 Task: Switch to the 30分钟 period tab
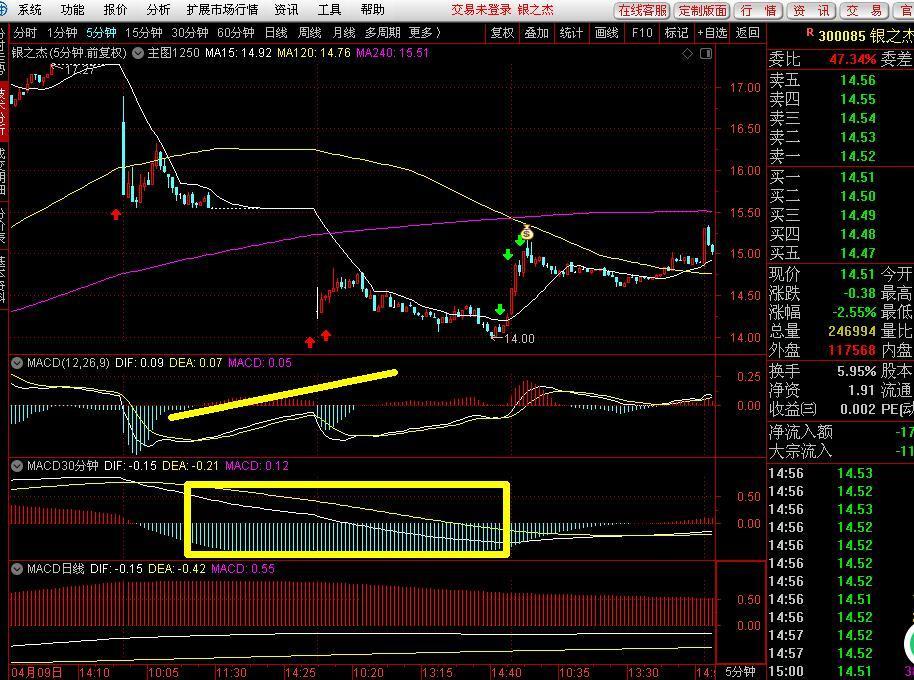189,32
